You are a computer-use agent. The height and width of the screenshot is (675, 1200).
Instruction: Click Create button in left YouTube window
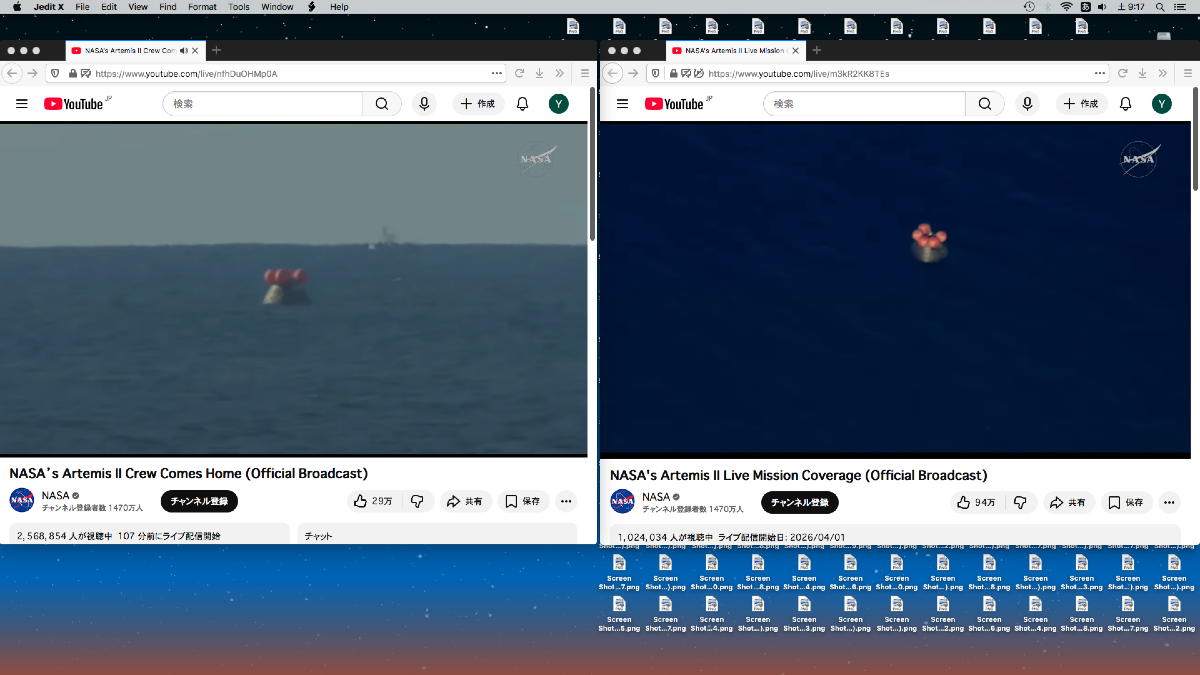478,104
